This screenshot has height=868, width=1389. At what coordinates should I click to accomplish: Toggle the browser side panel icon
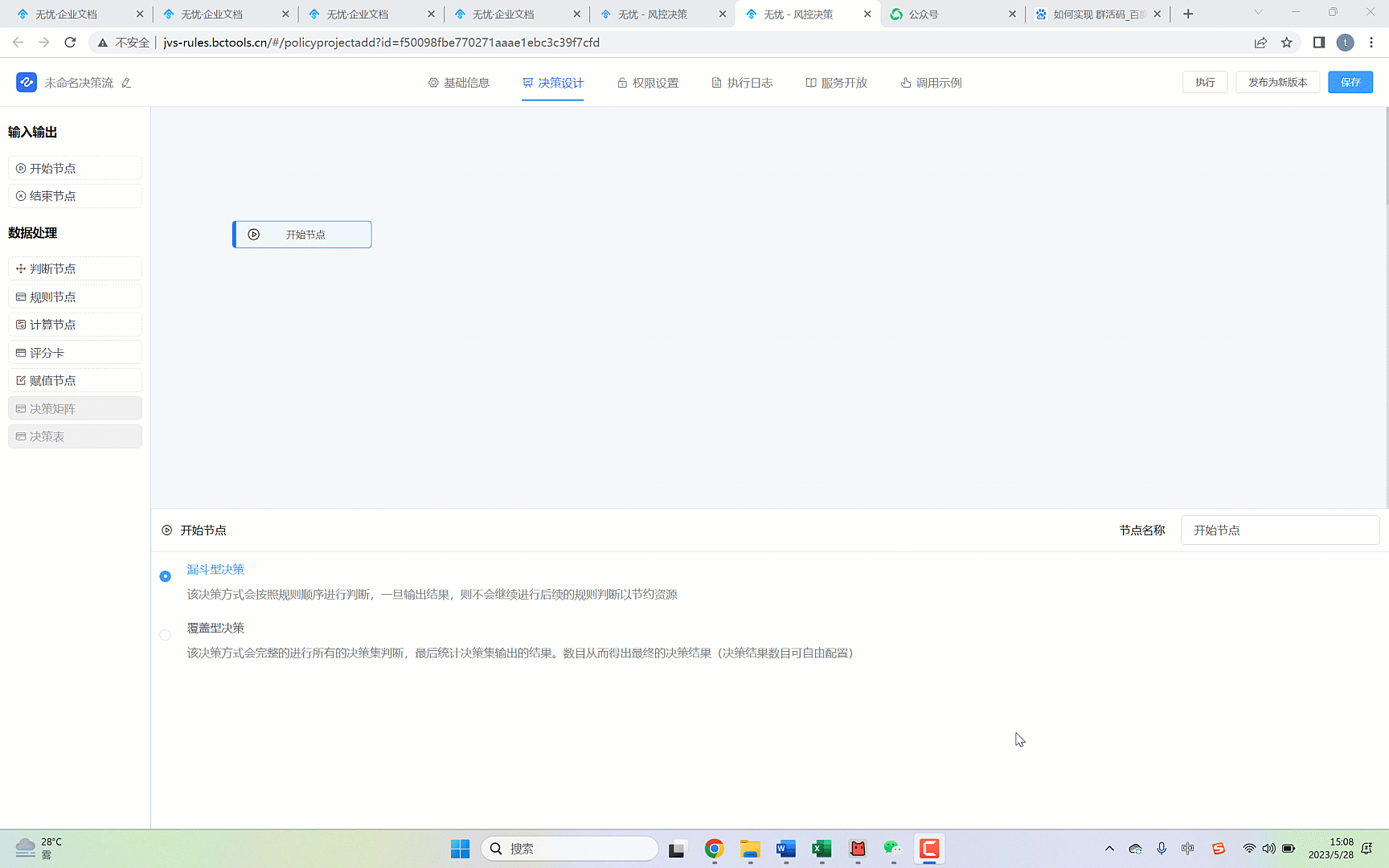tap(1319, 43)
